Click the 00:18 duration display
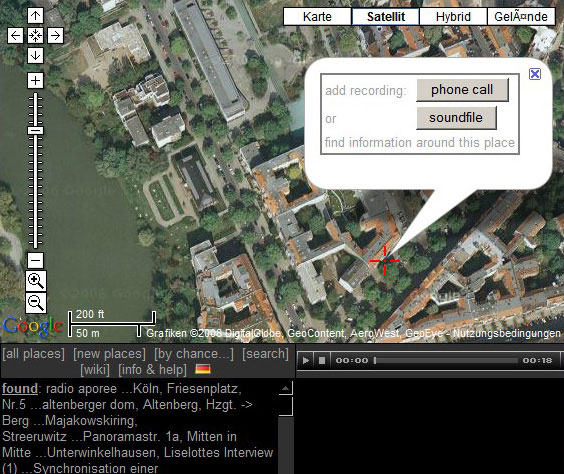 537,360
